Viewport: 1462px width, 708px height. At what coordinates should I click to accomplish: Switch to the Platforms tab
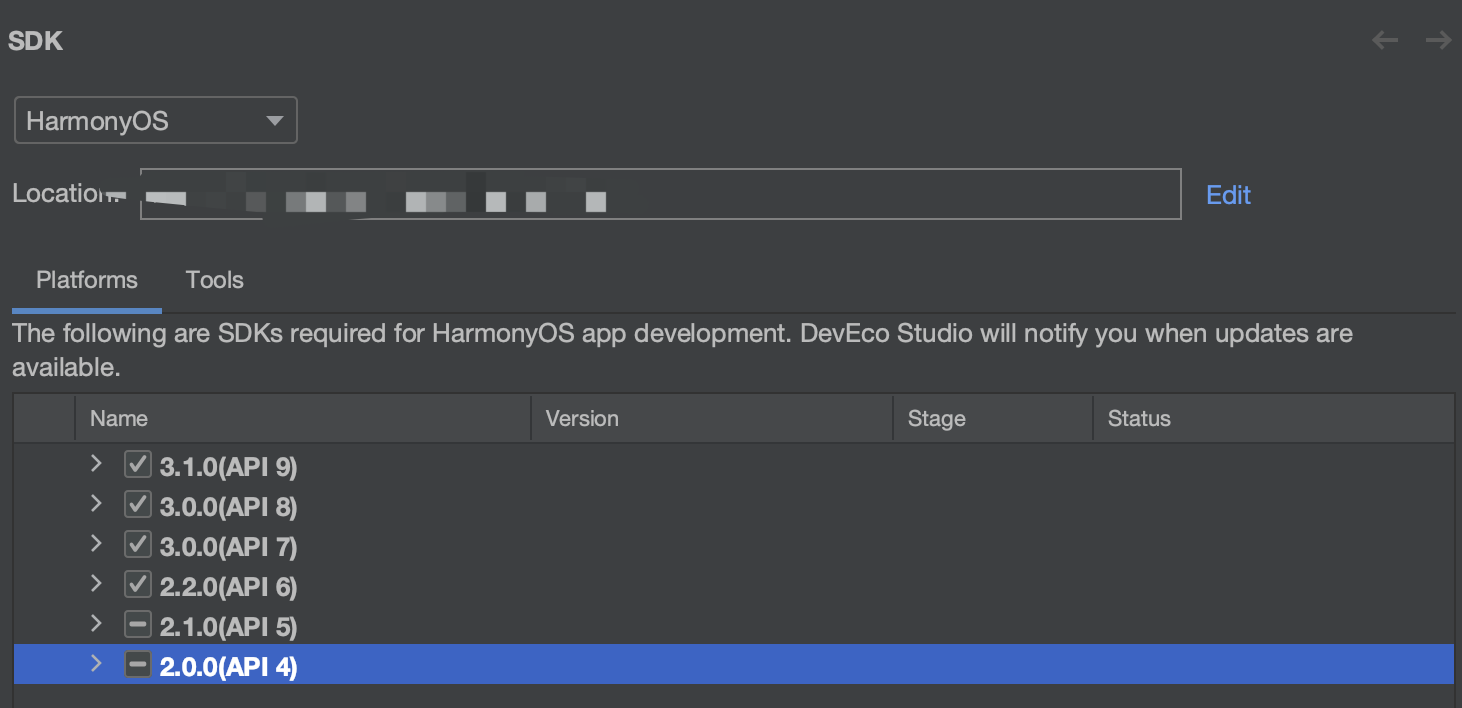[87, 280]
